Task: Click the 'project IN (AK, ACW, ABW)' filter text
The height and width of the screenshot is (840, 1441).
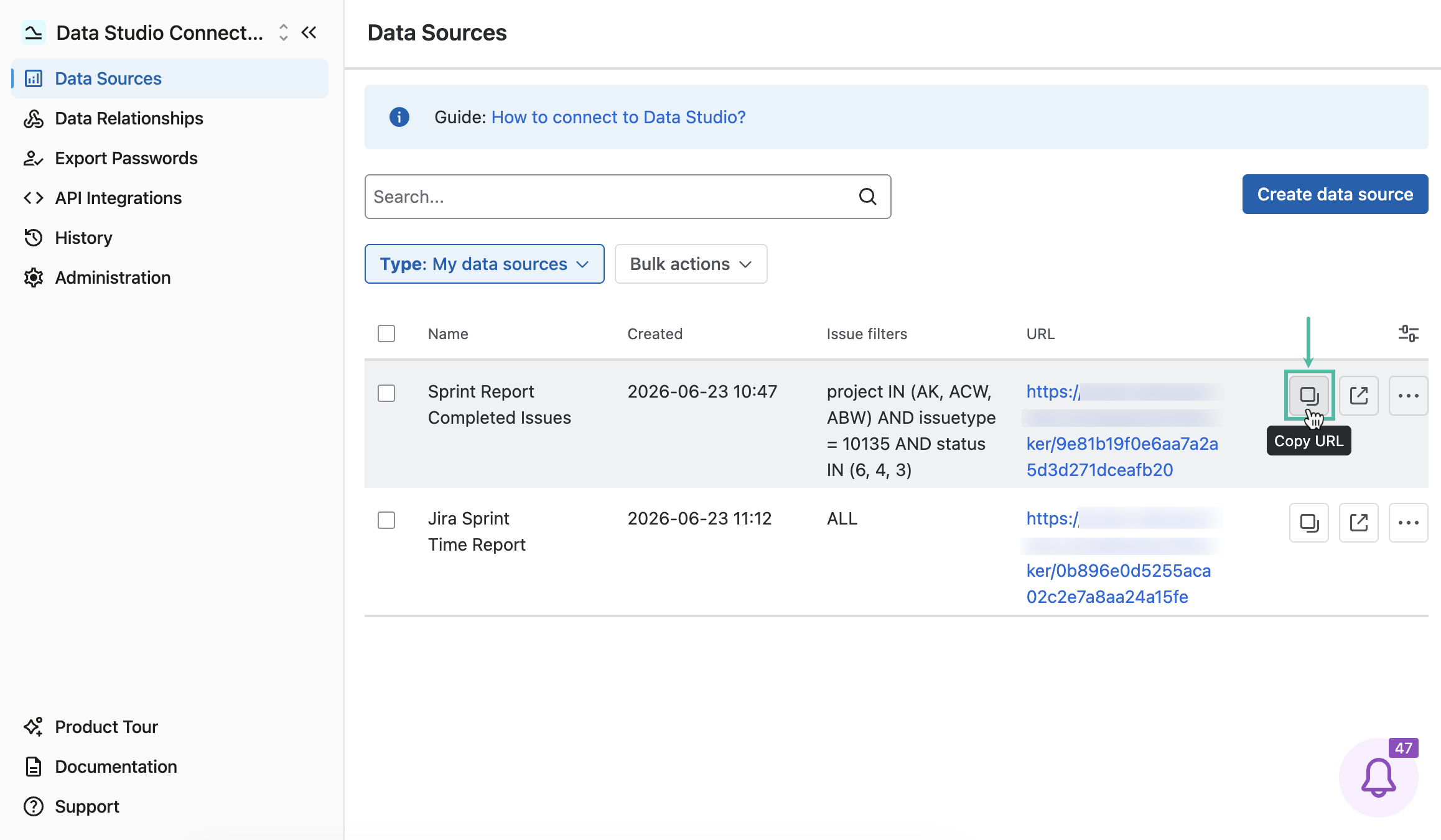Action: (912, 431)
